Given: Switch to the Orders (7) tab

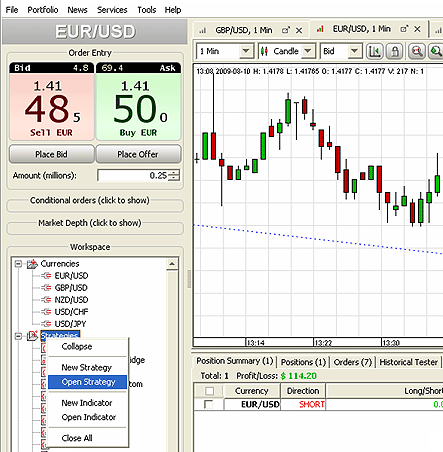Looking at the screenshot, I should (x=352, y=362).
